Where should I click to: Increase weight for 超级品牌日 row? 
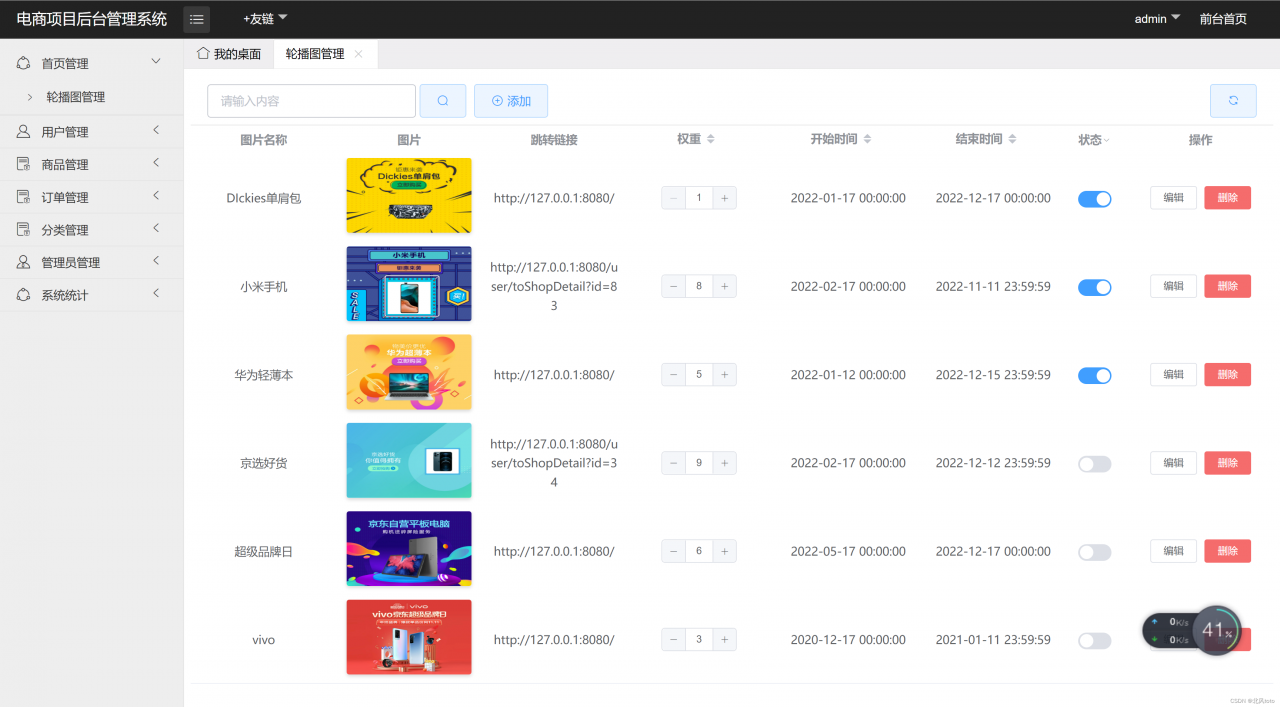724,551
